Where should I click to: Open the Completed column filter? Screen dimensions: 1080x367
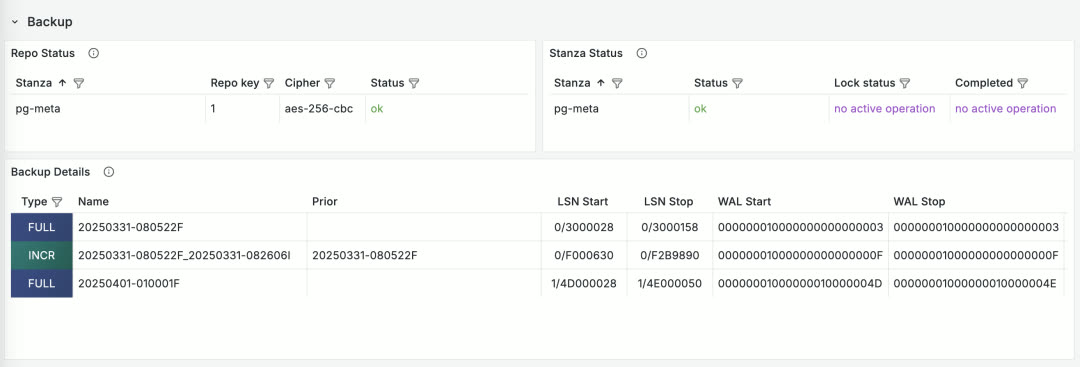click(1022, 83)
